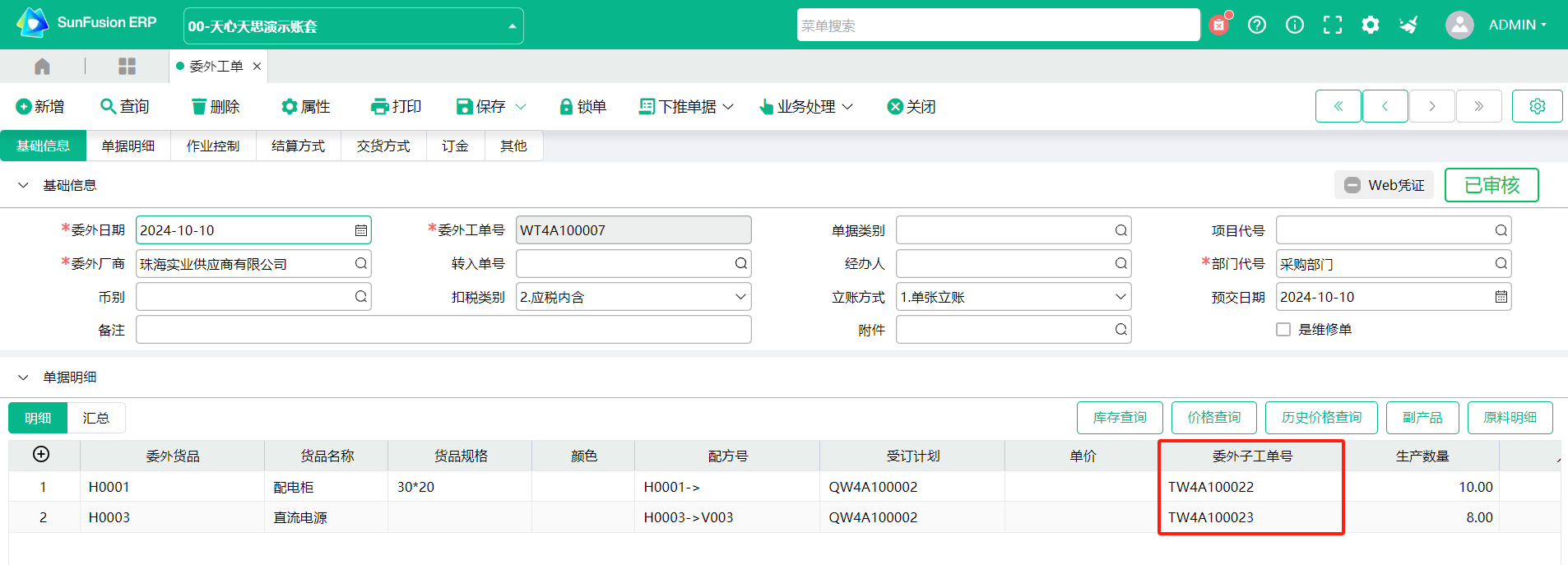Open the 立账方式 dropdown
This screenshot has width=1568, height=565.
[x=1014, y=297]
